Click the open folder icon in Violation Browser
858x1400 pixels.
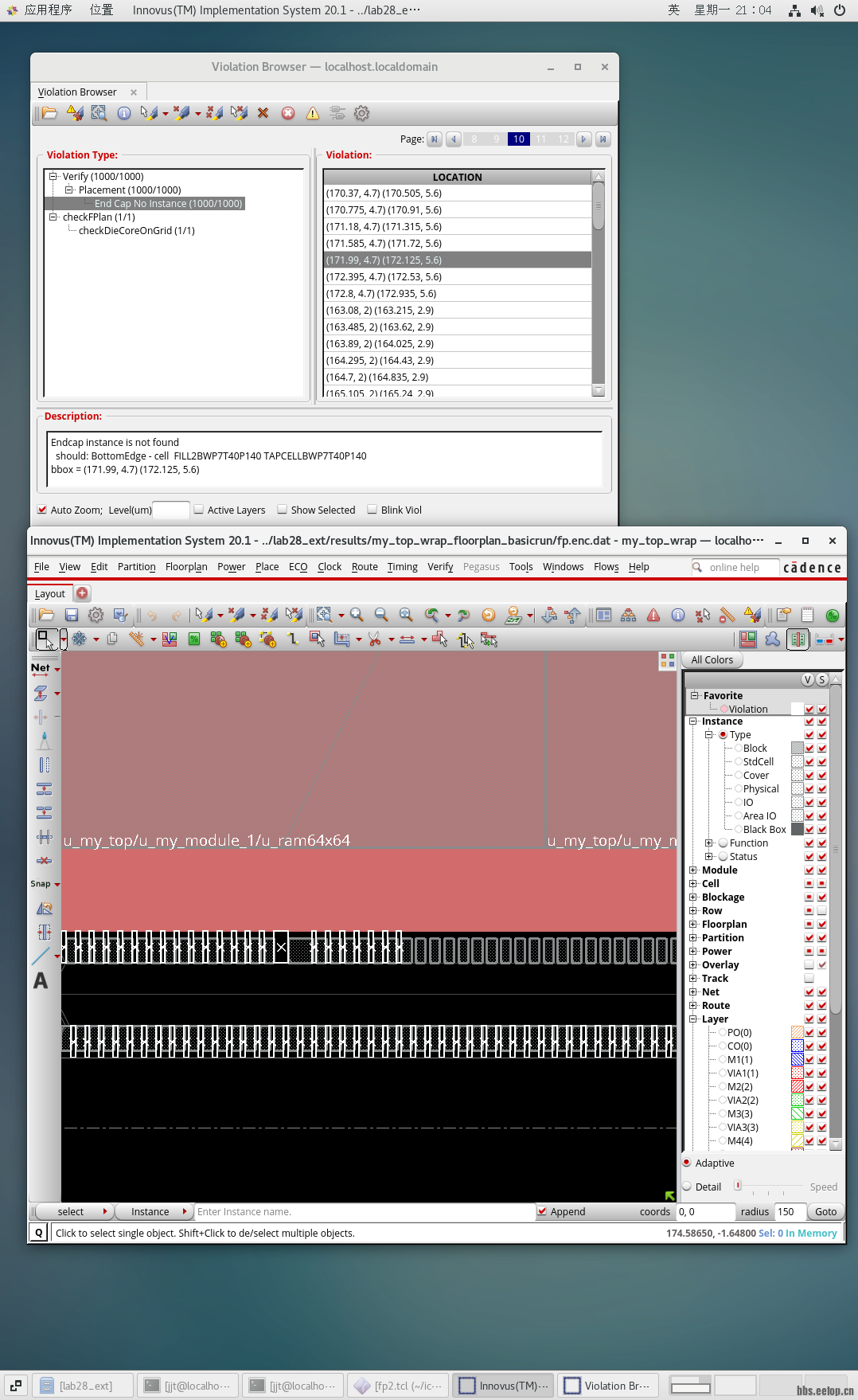tap(49, 113)
